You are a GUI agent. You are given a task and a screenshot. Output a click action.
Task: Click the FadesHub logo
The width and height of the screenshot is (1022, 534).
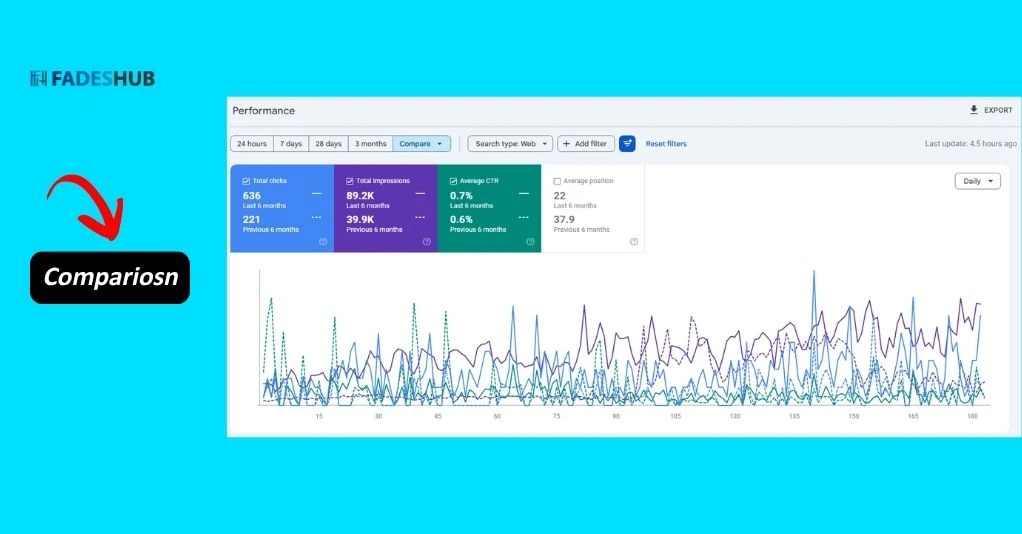point(92,78)
